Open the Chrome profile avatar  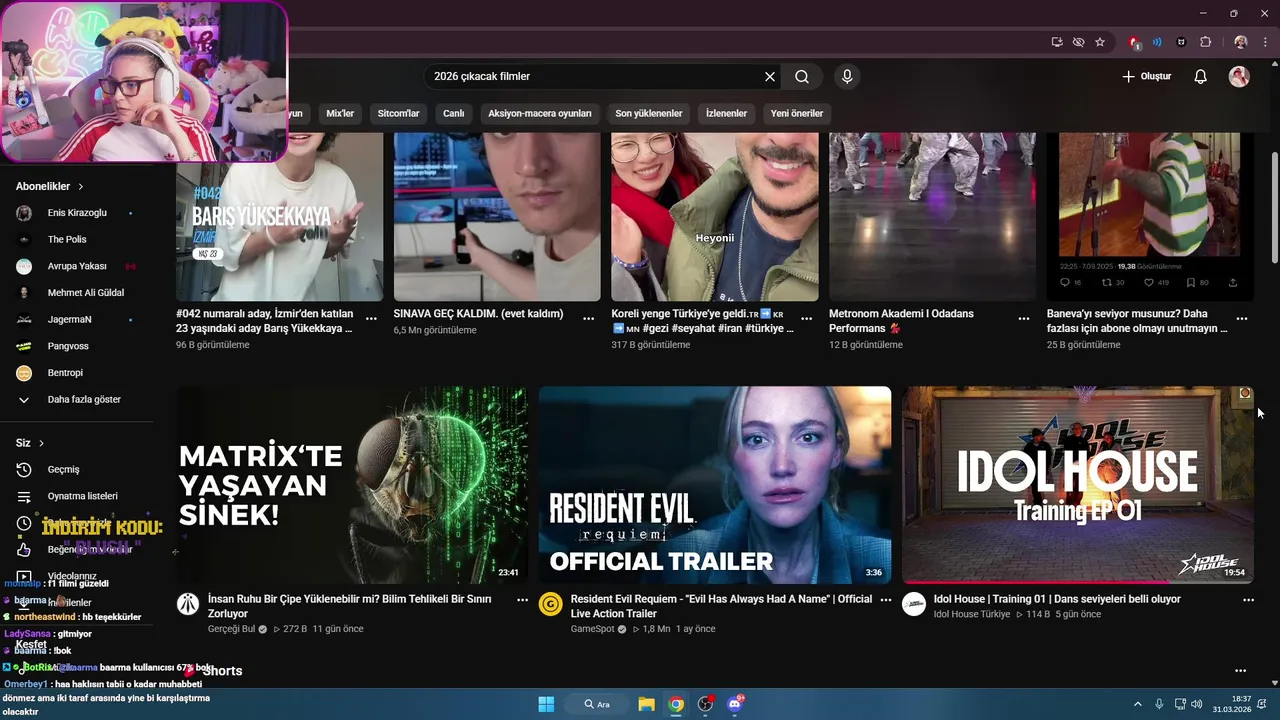click(1240, 42)
